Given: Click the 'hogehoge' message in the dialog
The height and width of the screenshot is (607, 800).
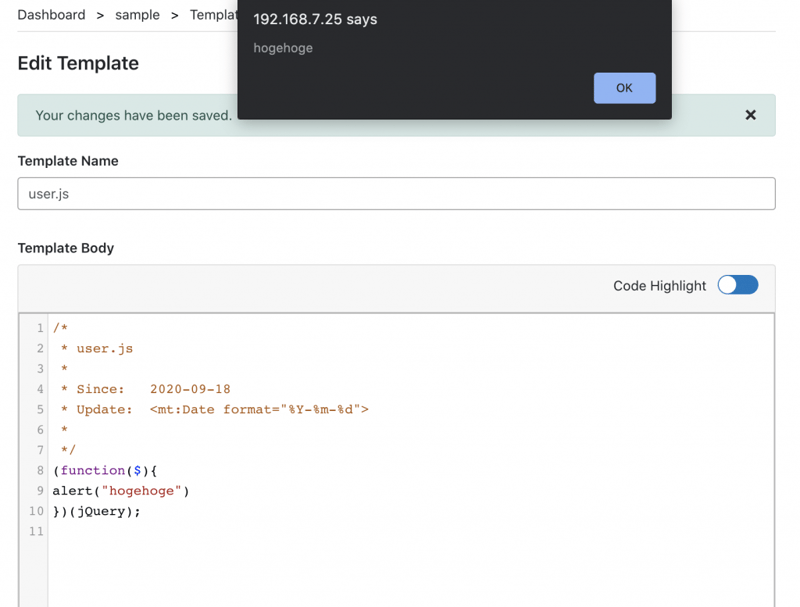Looking at the screenshot, I should 283,48.
